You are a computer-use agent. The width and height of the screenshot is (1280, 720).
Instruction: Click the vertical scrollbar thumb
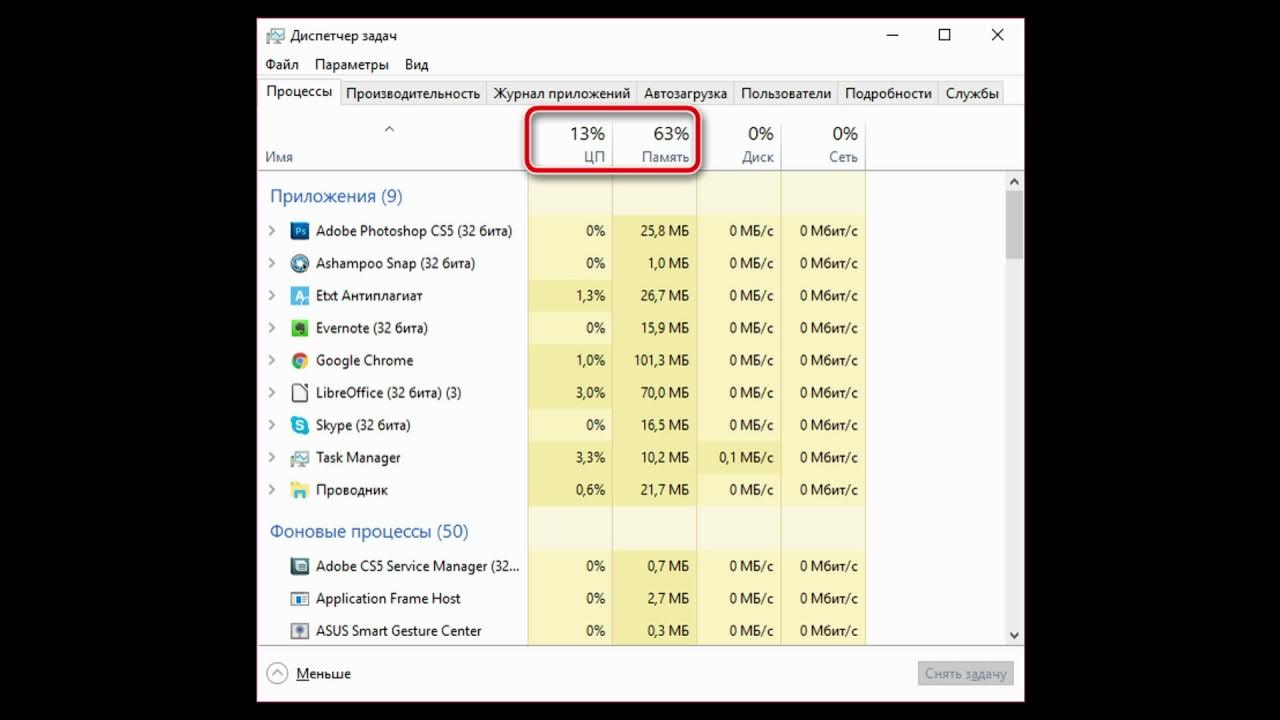coord(1014,225)
